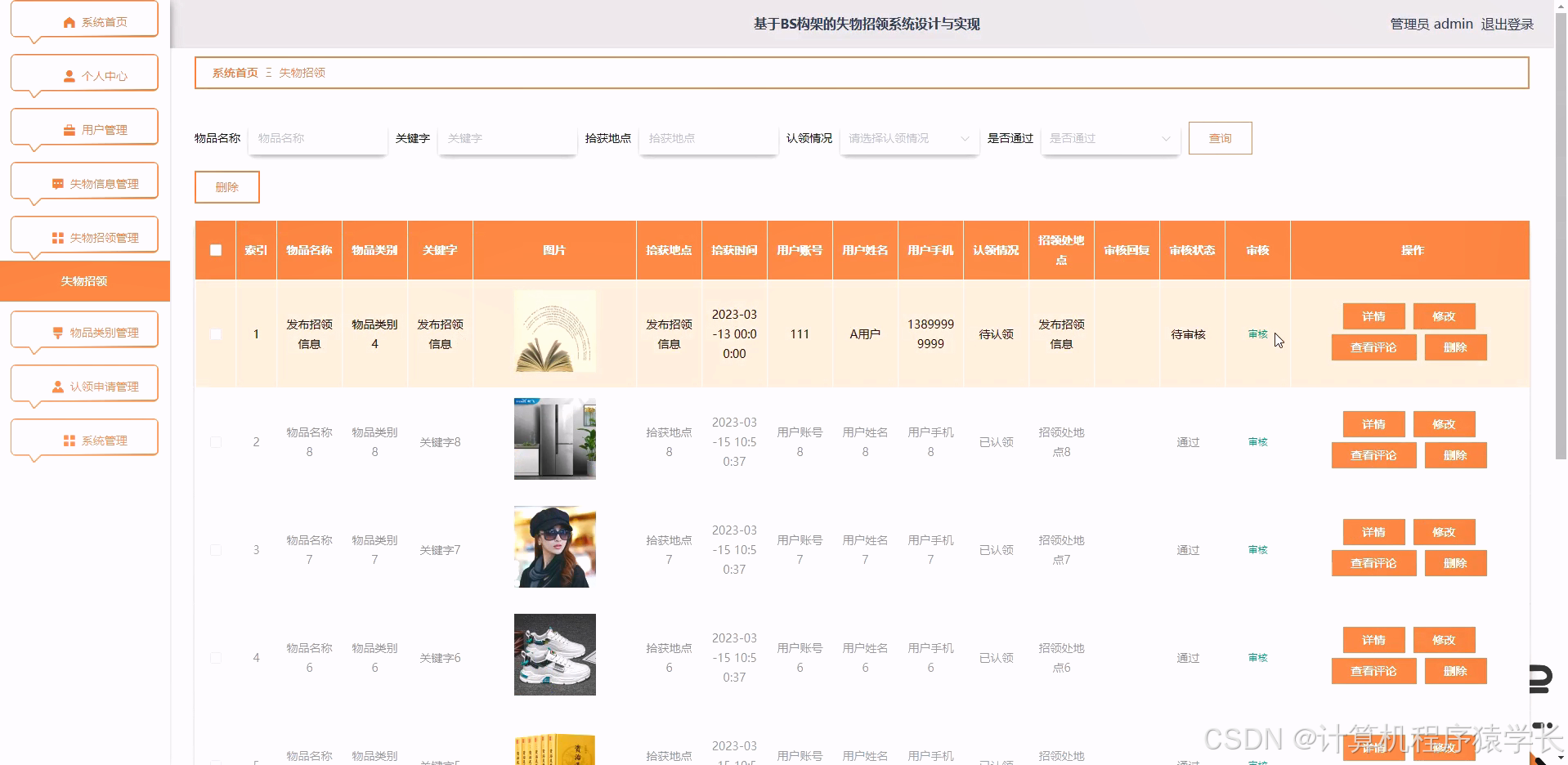
Task: Click the chat icon beside 失物信息管理
Action: [x=58, y=185]
